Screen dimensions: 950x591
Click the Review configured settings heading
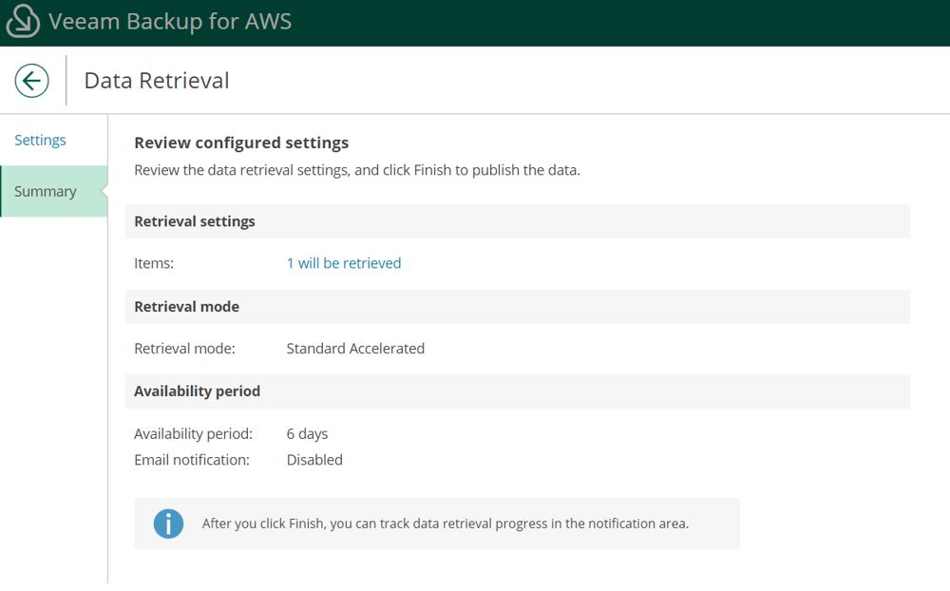tap(241, 142)
